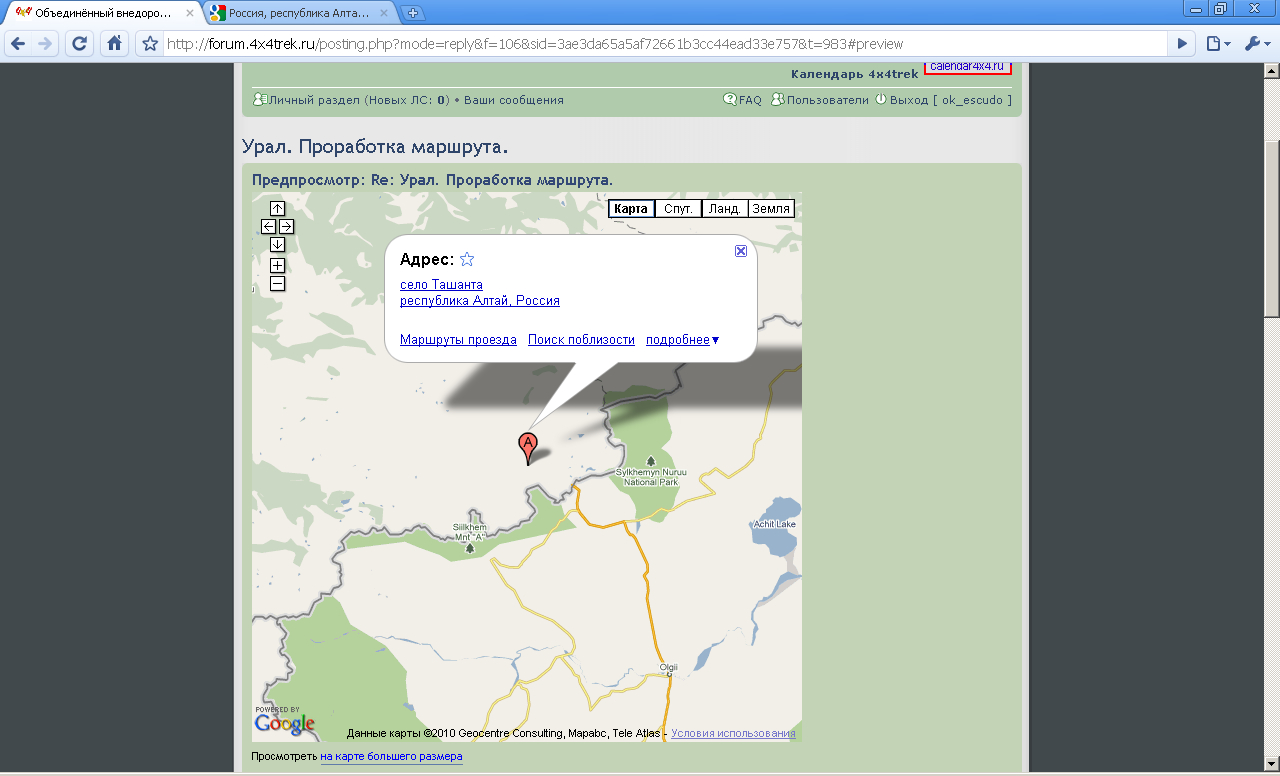Switch map to Ланд. terrain view

click(724, 209)
